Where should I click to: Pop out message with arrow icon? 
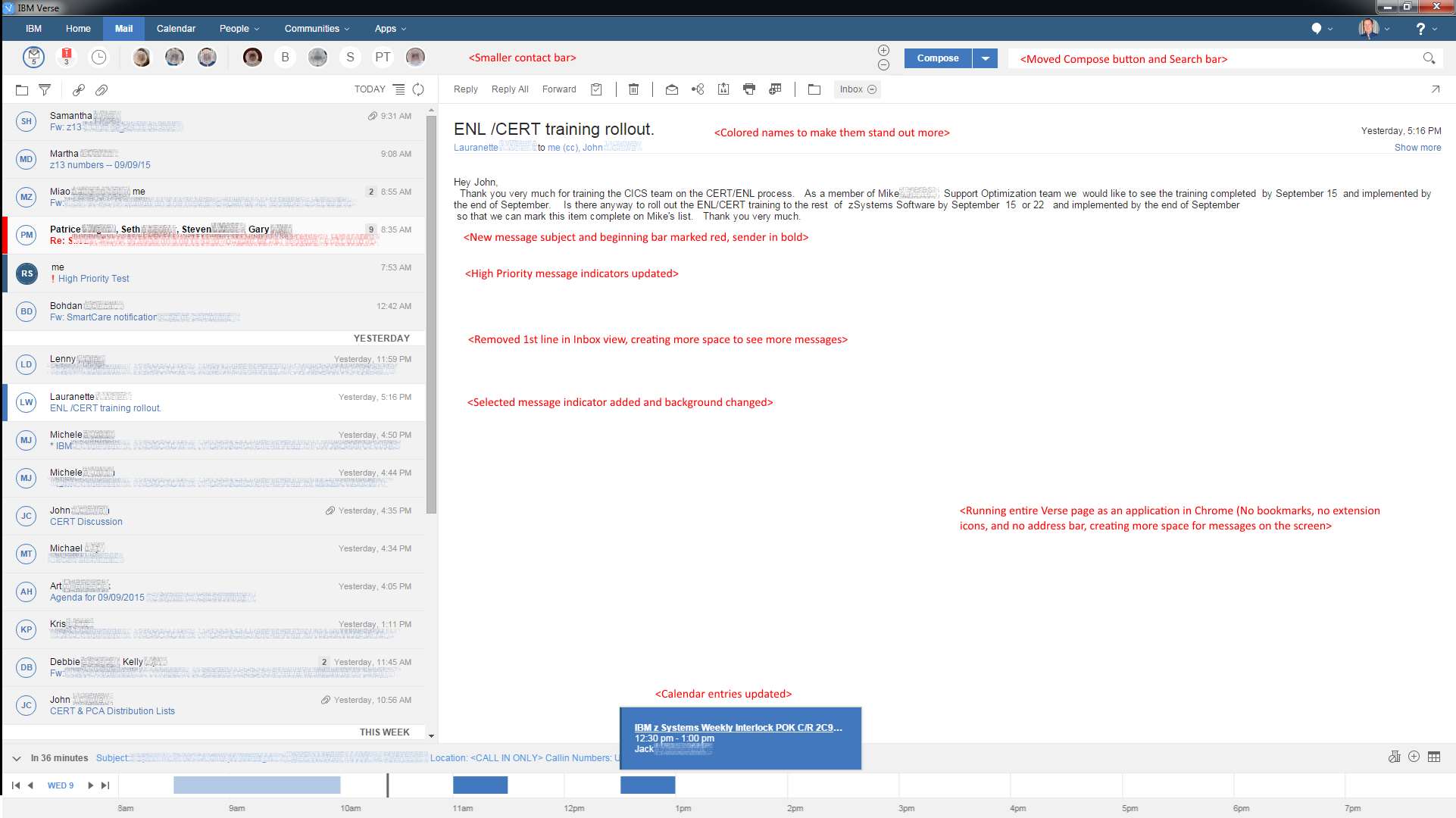1436,89
